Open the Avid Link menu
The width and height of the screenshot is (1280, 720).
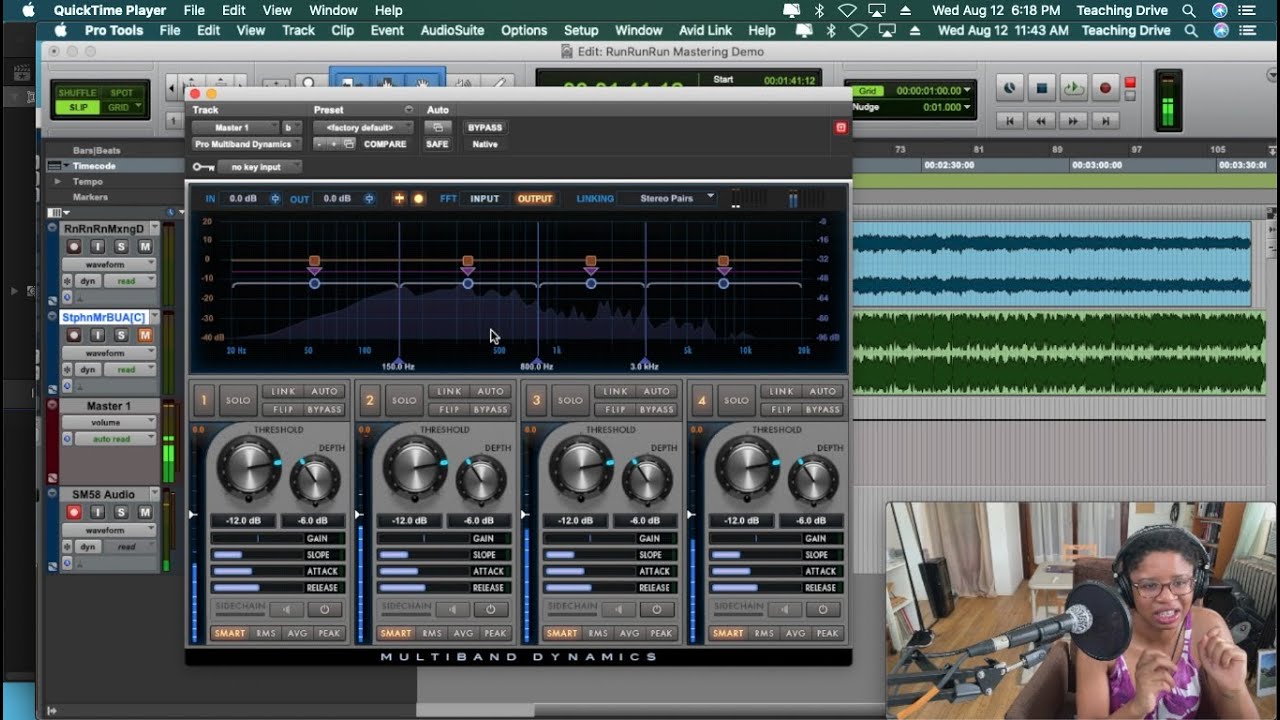pos(705,30)
